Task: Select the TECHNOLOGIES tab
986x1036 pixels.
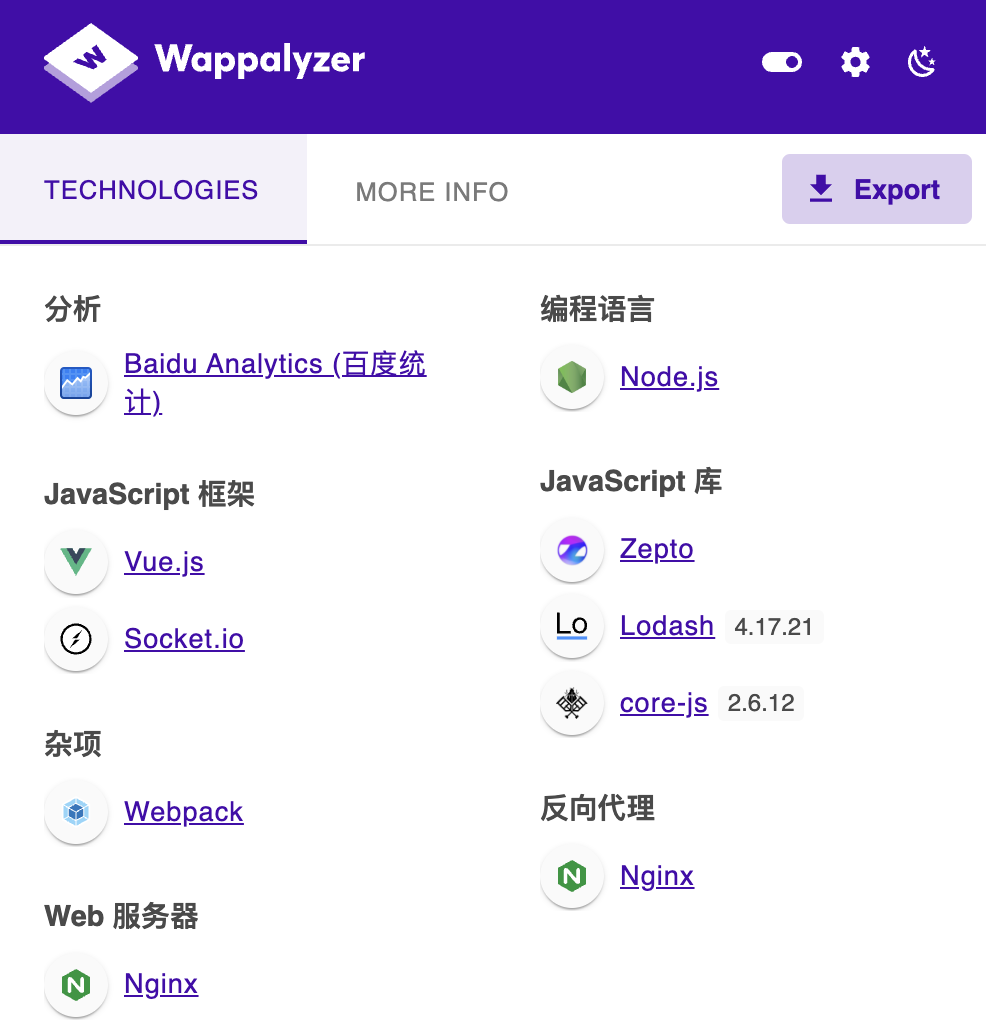Action: [151, 190]
